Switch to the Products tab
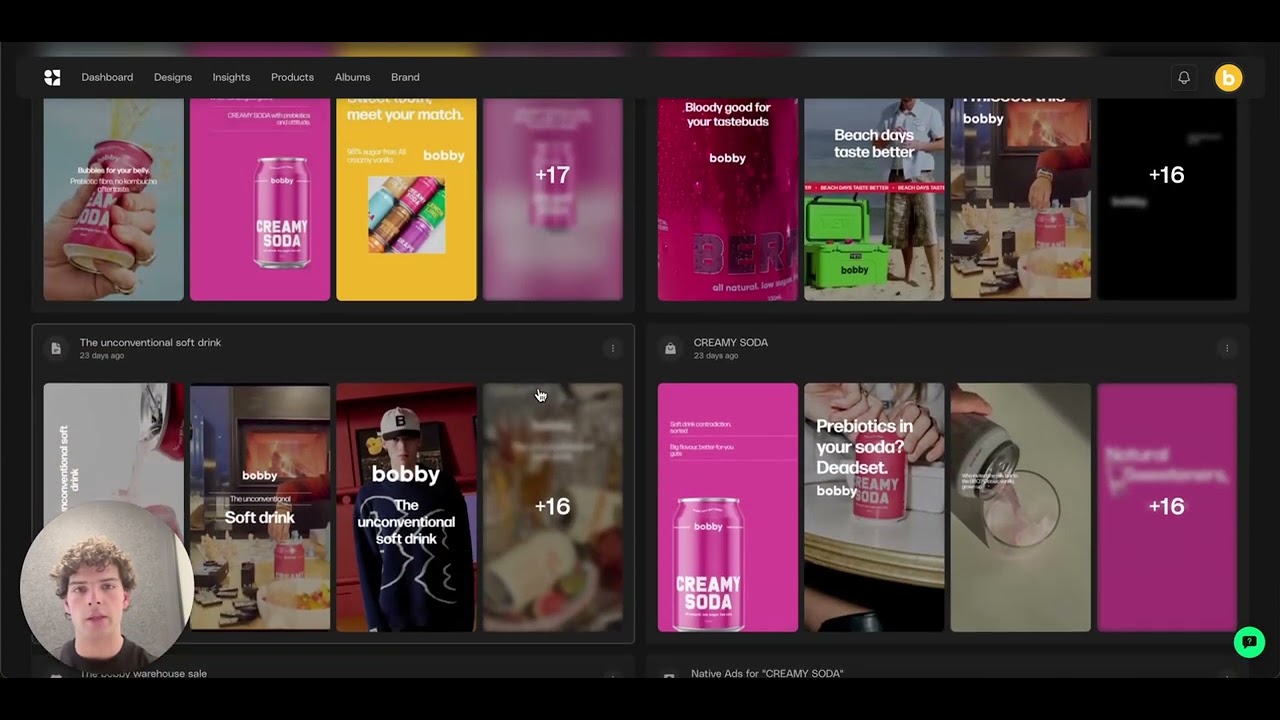 [292, 77]
